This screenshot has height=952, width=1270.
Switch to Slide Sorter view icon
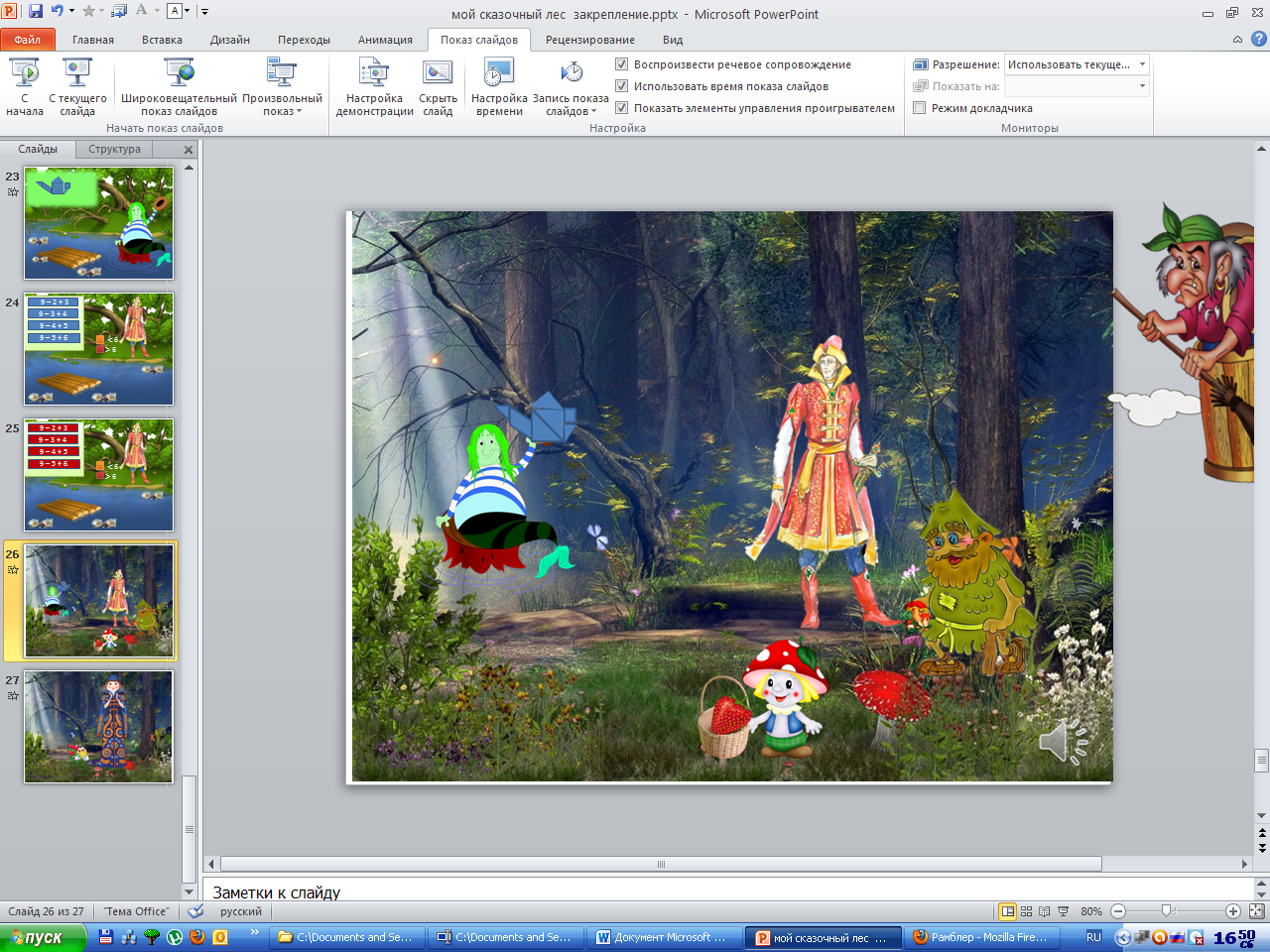coord(1026,911)
